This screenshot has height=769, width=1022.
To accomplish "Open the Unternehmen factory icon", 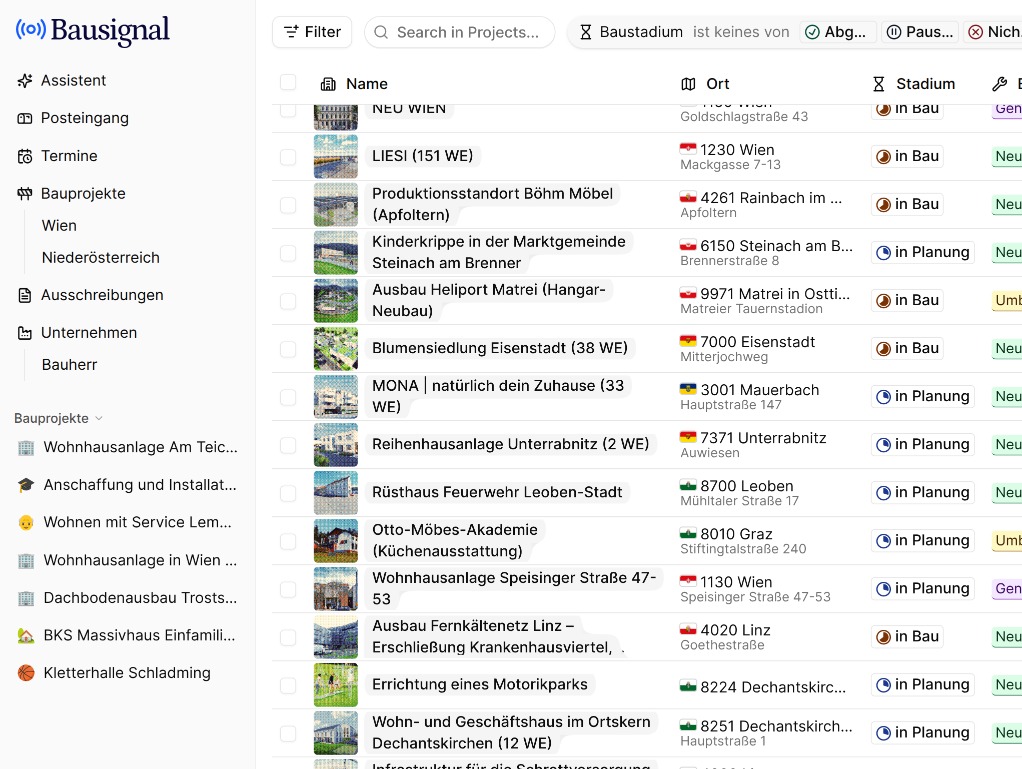I will tap(25, 333).
